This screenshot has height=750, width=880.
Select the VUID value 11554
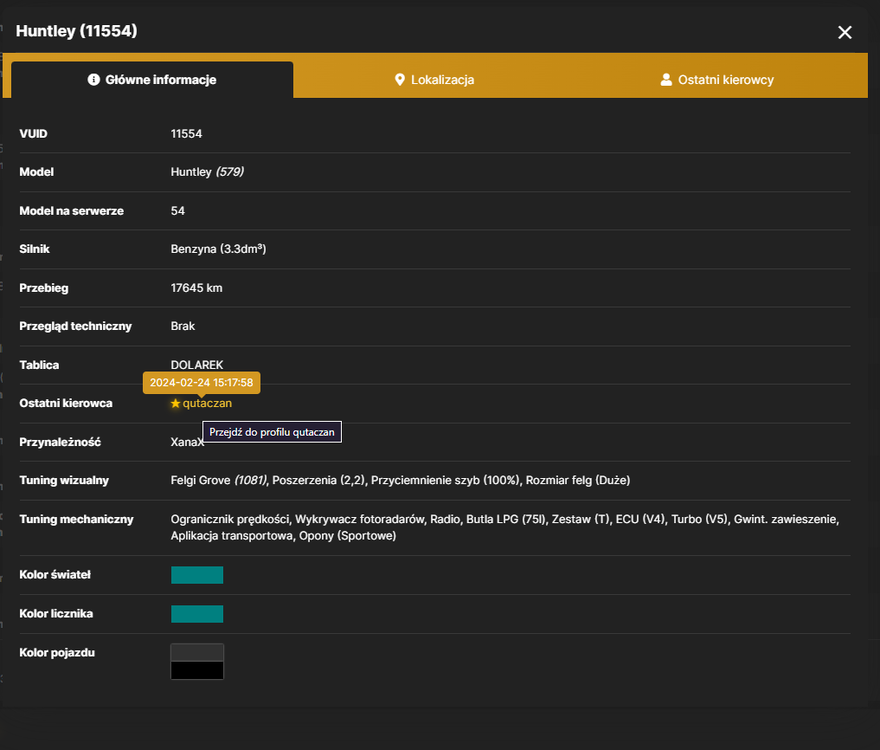coord(186,134)
